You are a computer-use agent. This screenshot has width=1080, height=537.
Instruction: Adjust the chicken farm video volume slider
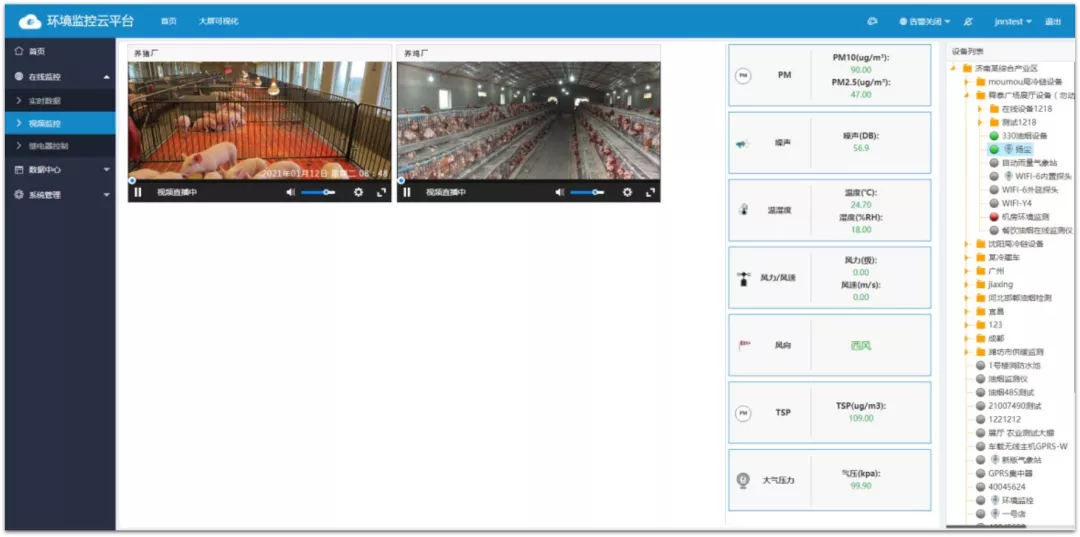(590, 192)
